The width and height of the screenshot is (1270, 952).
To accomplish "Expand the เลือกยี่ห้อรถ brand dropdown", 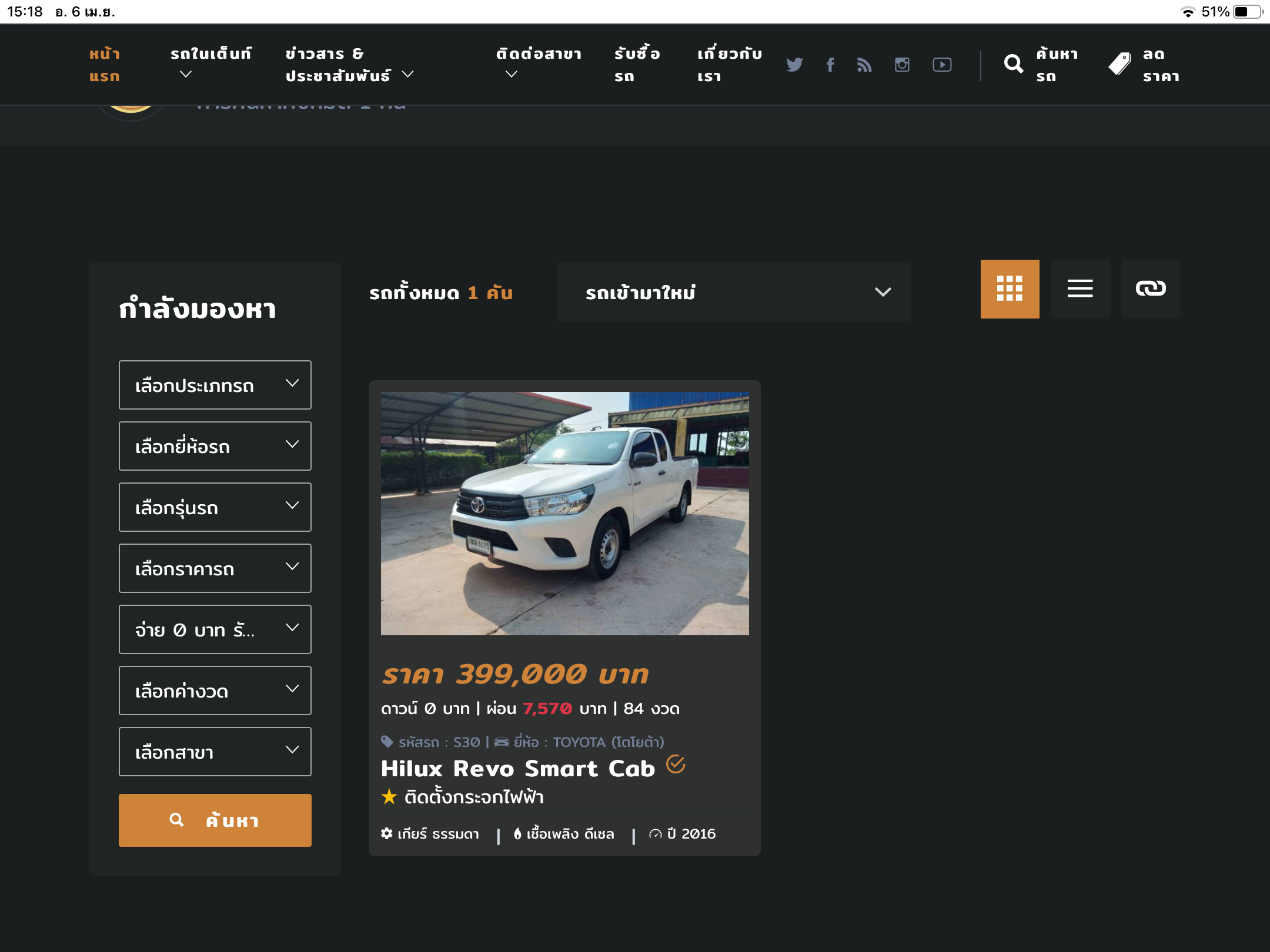I will coord(215,446).
